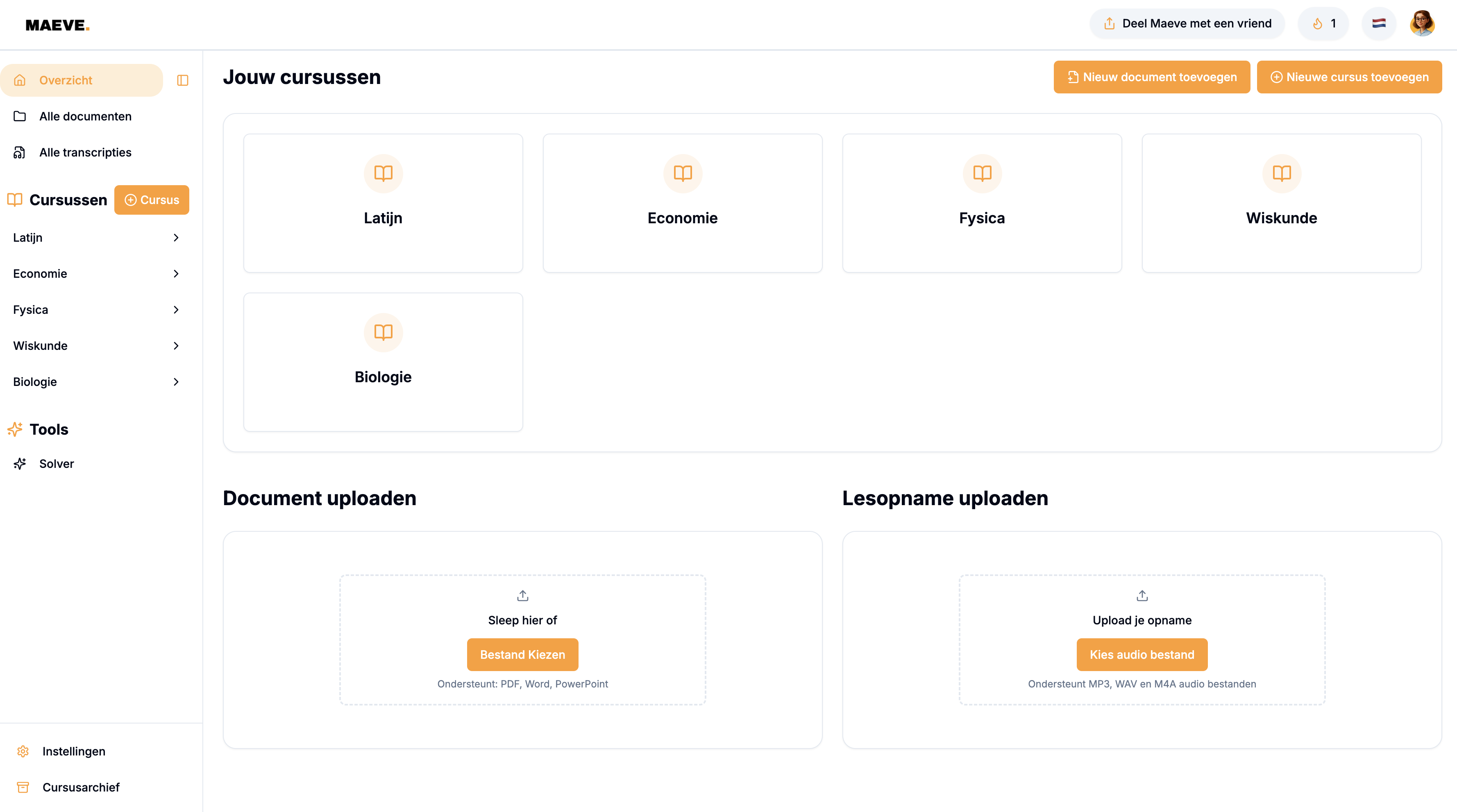The image size is (1457, 812).
Task: Click the Tools sparkle icon
Action: coord(15,429)
